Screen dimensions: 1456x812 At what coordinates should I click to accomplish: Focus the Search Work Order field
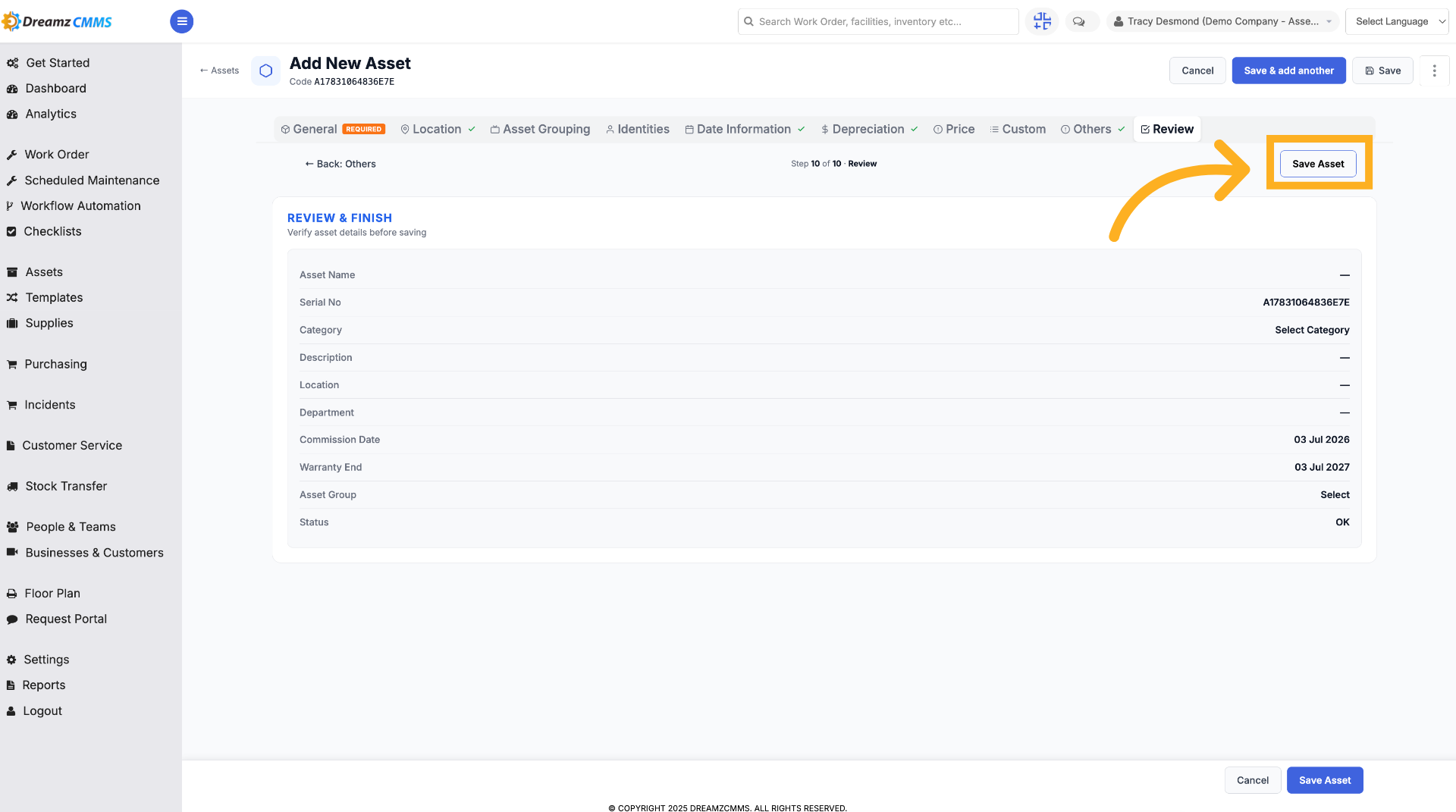(x=878, y=21)
